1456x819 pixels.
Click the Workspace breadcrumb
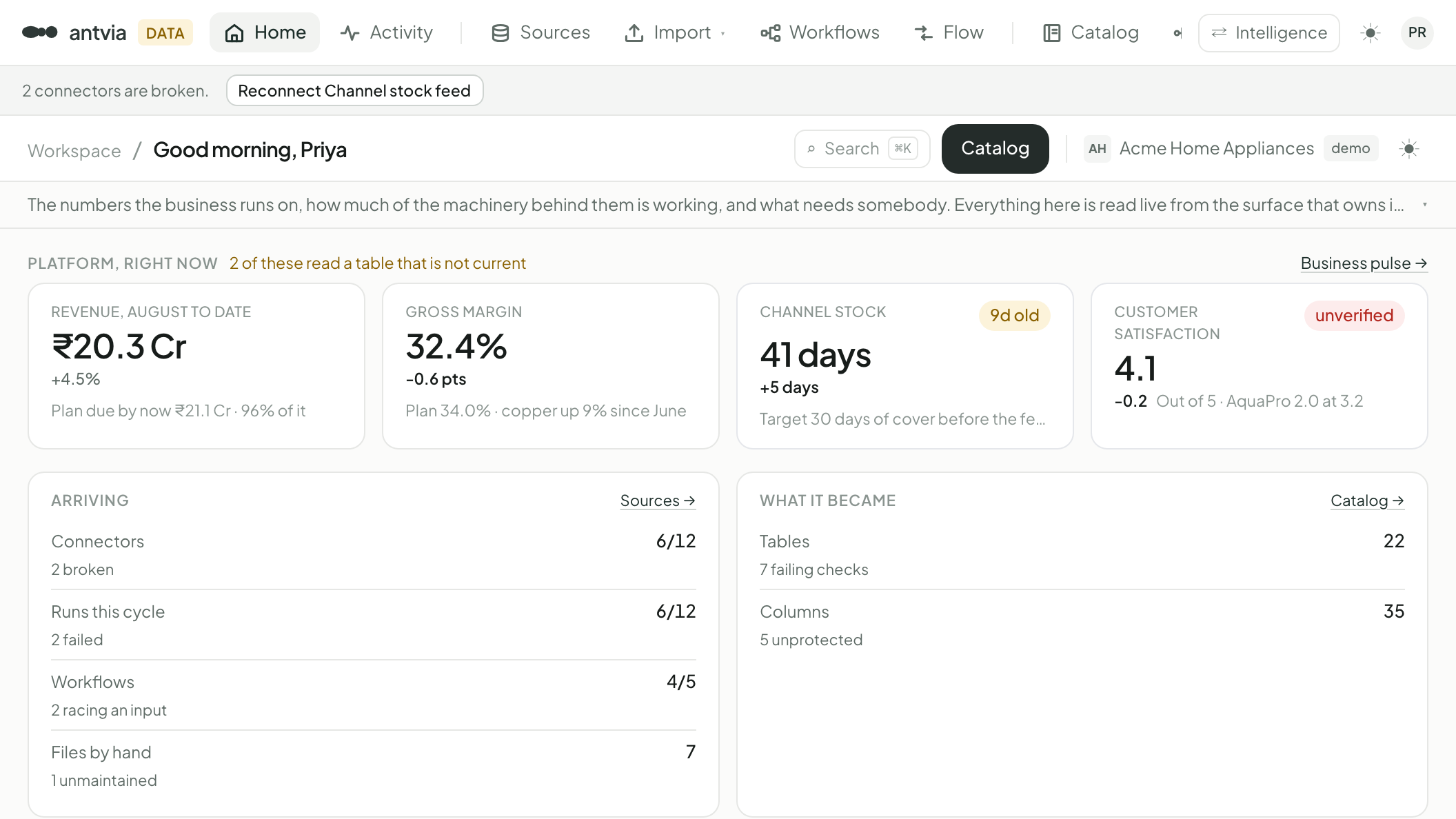click(74, 150)
